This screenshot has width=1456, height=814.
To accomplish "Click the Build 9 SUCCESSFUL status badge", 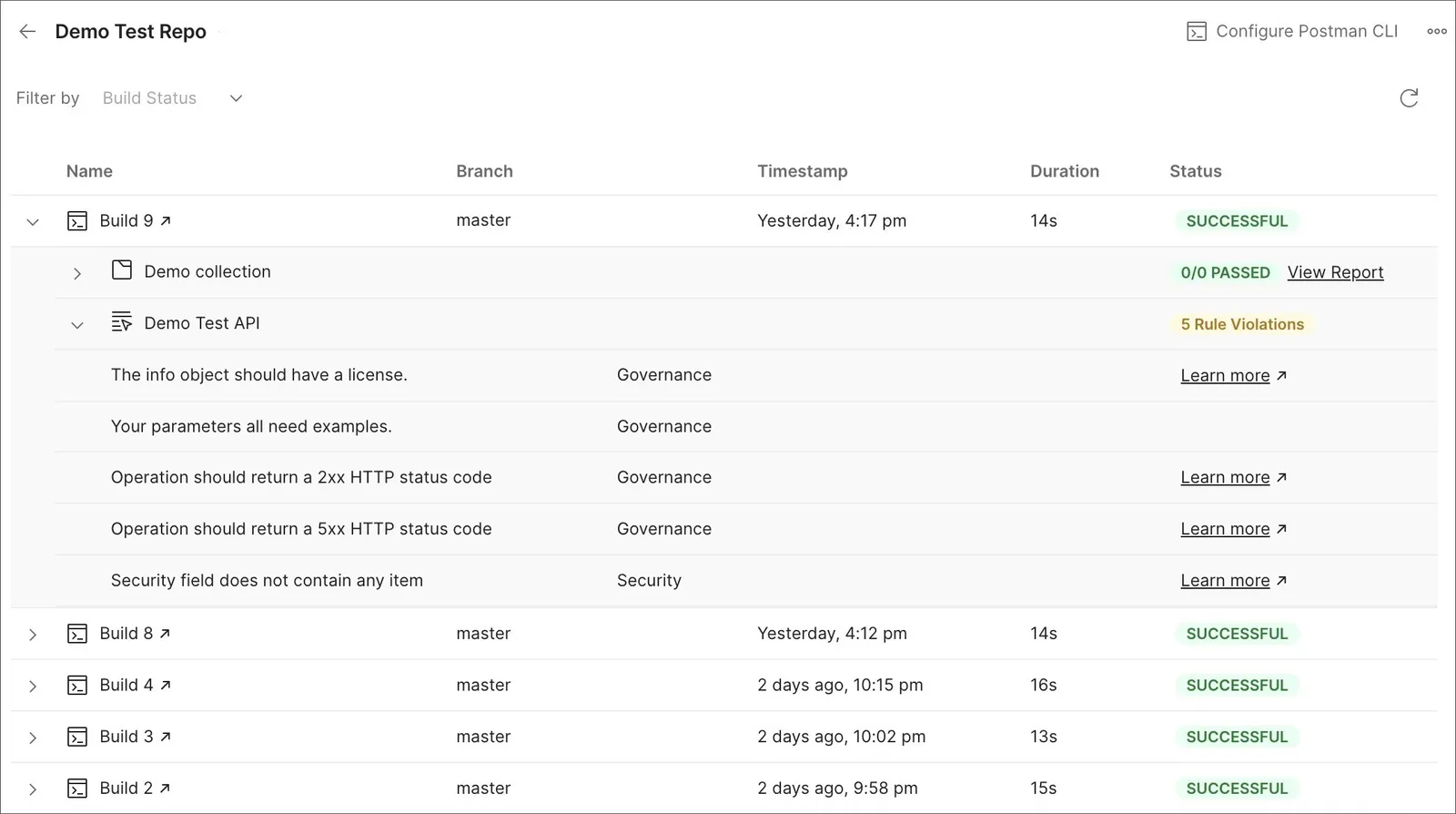I will [x=1237, y=221].
